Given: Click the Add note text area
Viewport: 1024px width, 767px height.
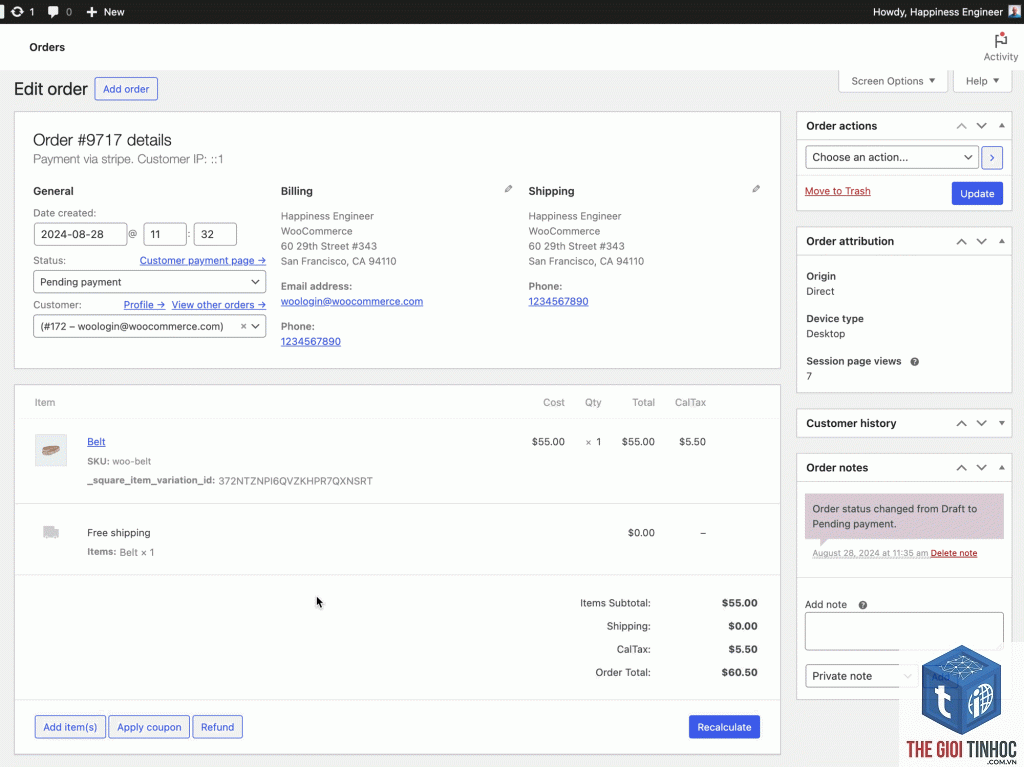Looking at the screenshot, I should (x=904, y=631).
